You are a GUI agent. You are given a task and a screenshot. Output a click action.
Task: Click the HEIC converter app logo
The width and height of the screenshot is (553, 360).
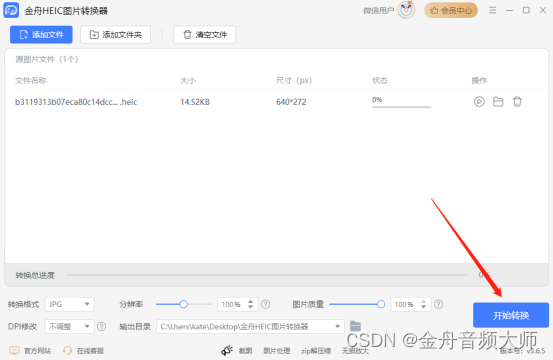[11, 10]
